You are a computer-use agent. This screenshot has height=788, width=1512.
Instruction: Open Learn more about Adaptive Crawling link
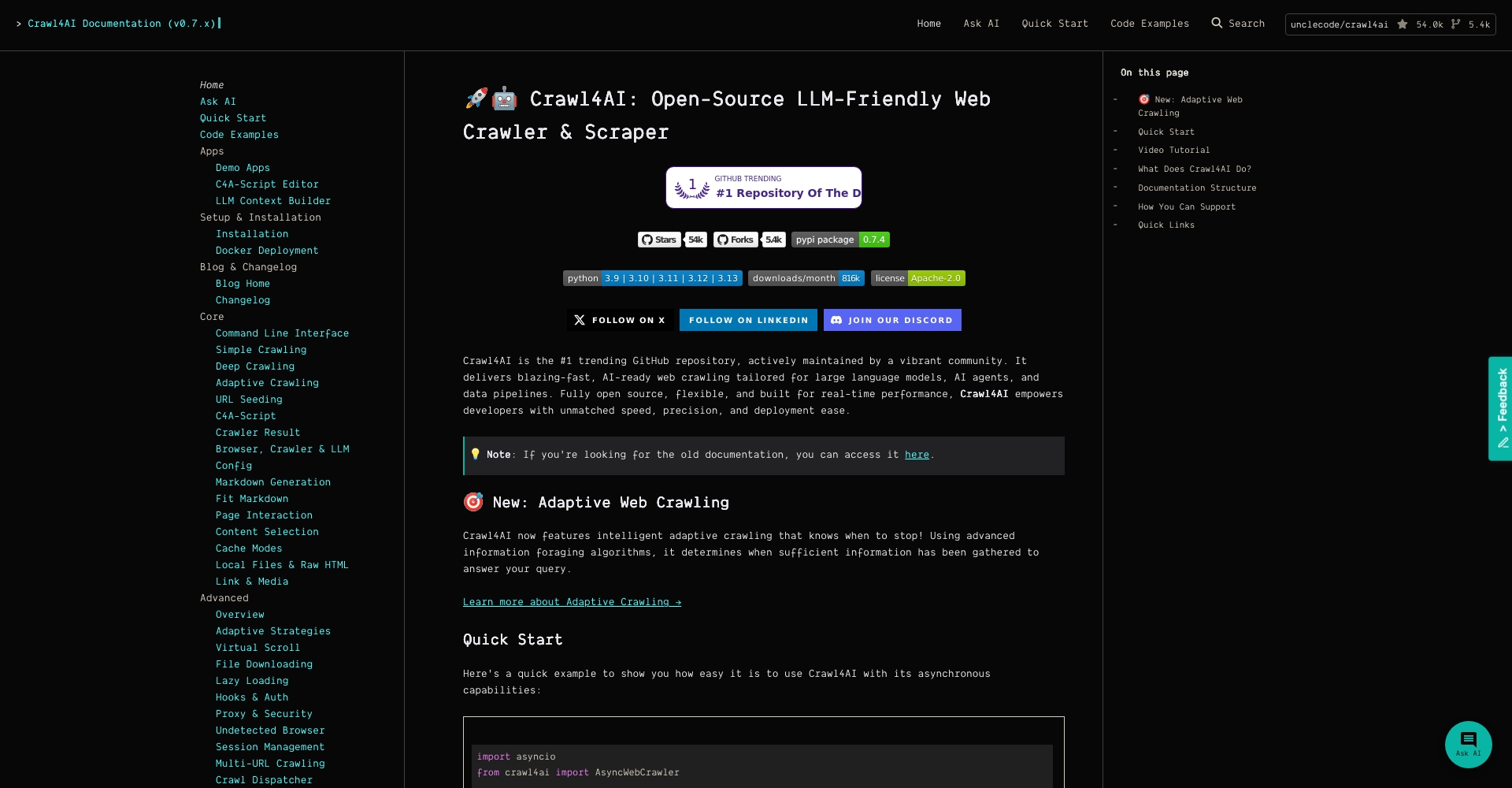(573, 602)
